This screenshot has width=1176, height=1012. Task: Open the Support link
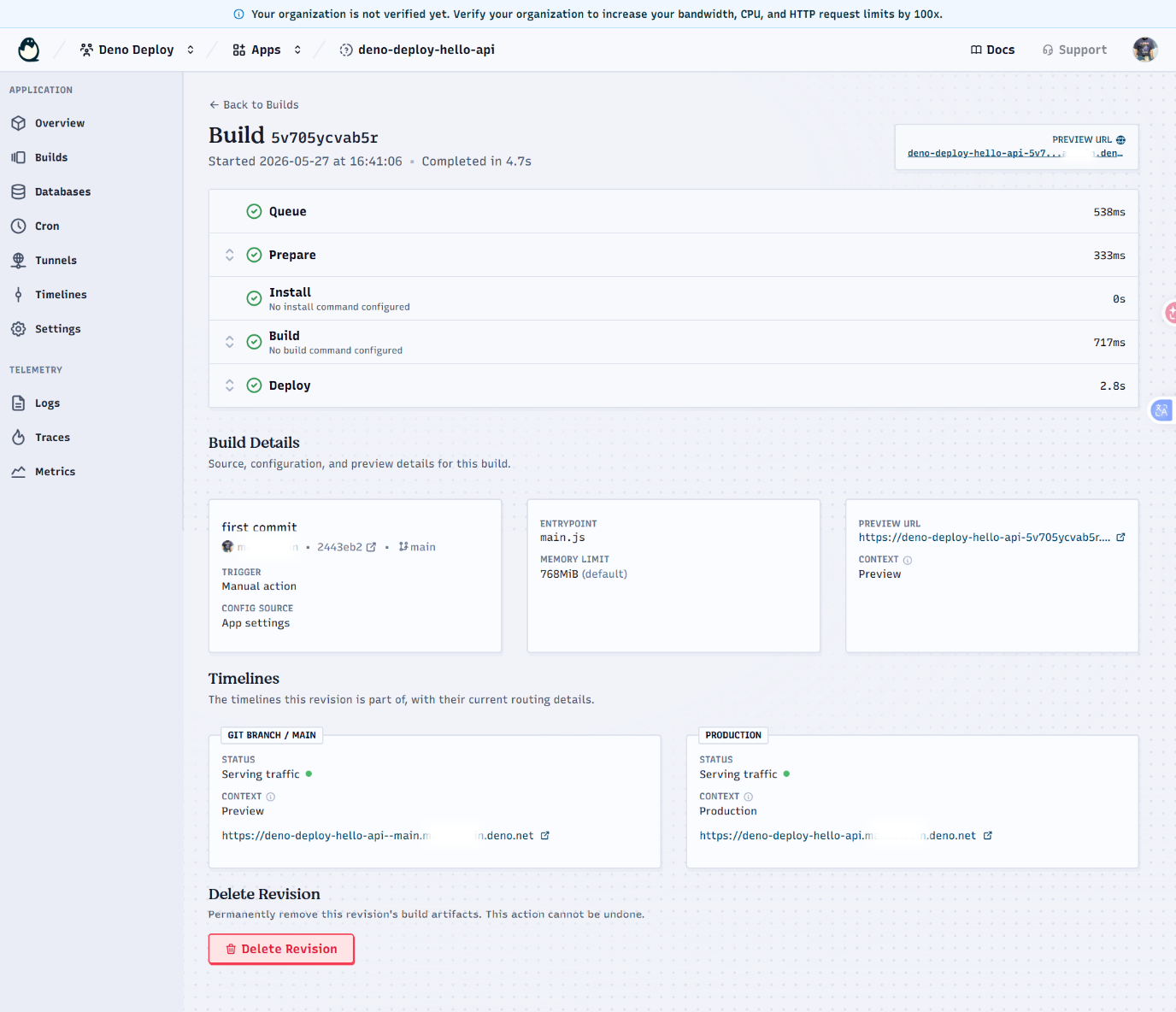[x=1074, y=50]
